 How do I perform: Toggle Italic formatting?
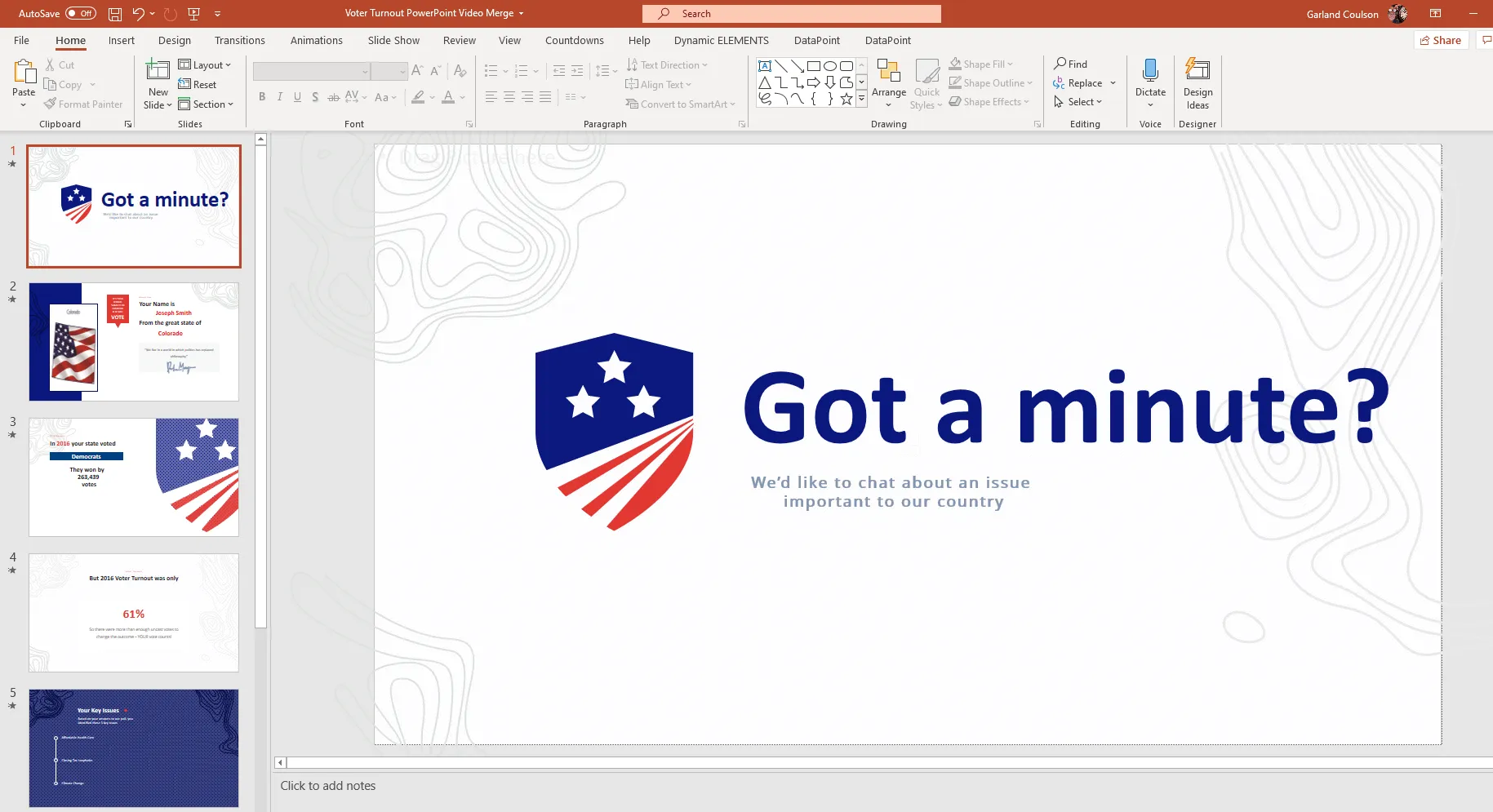click(280, 97)
